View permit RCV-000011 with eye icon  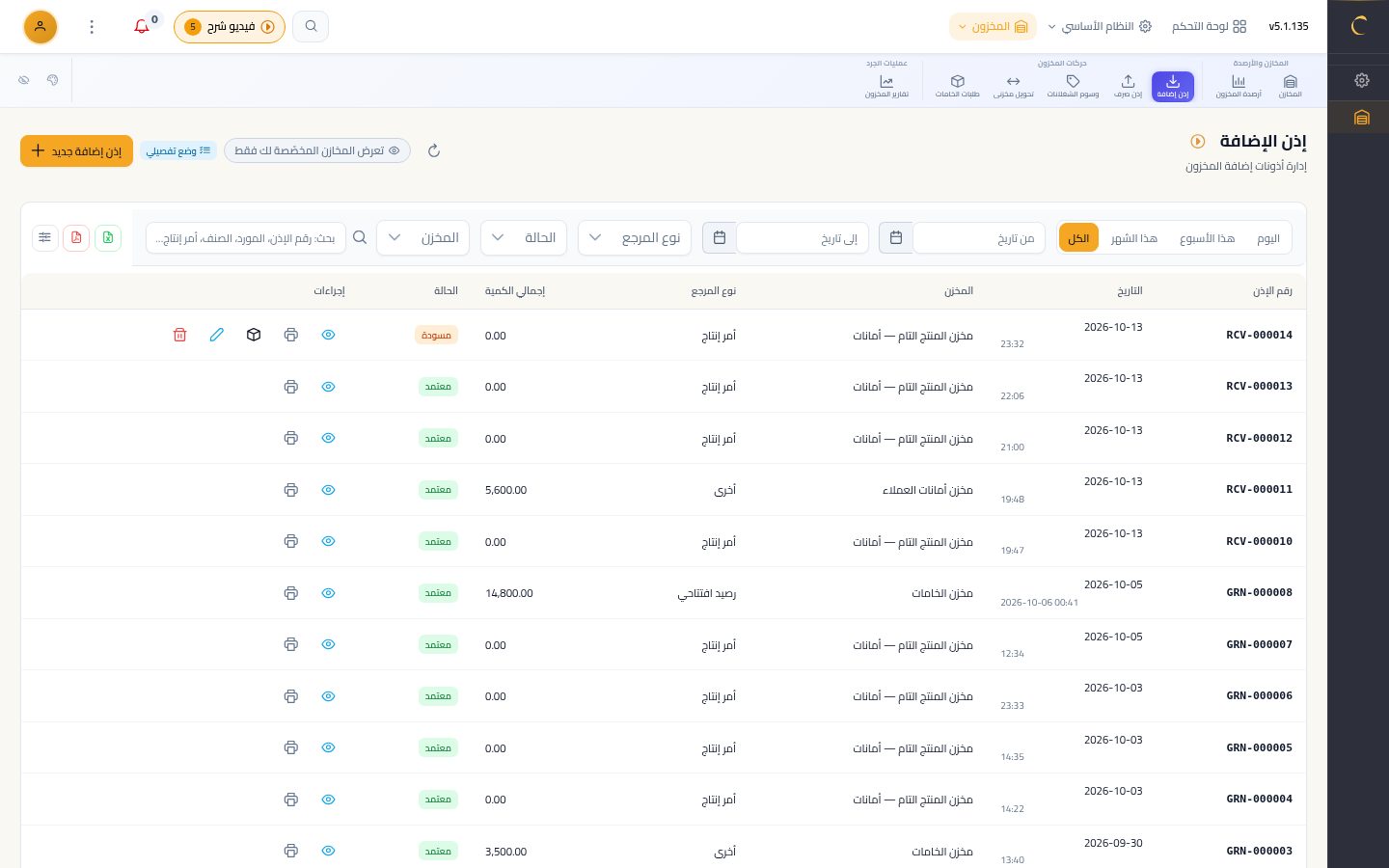click(x=328, y=490)
